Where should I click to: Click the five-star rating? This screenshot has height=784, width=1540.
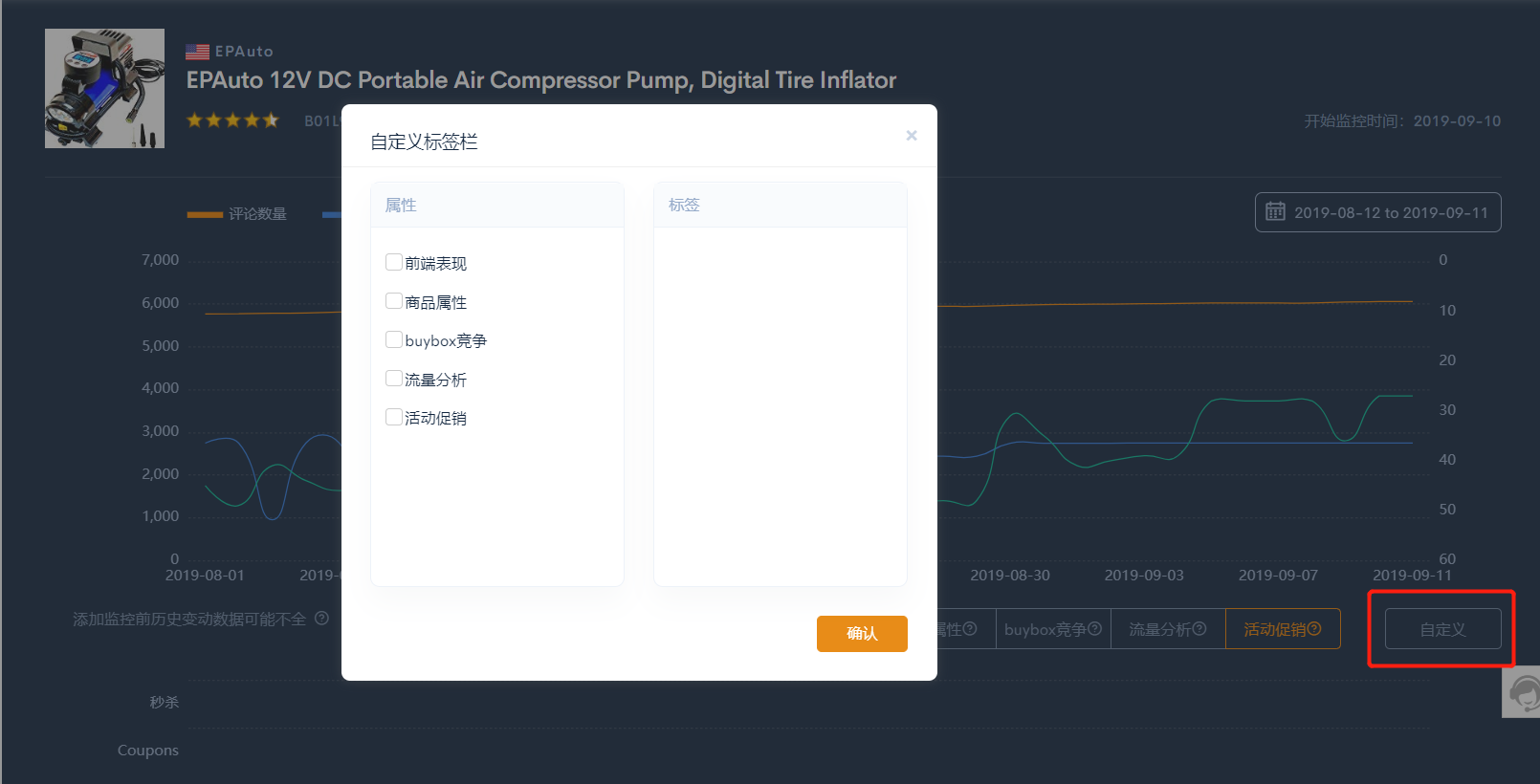pyautogui.click(x=232, y=120)
